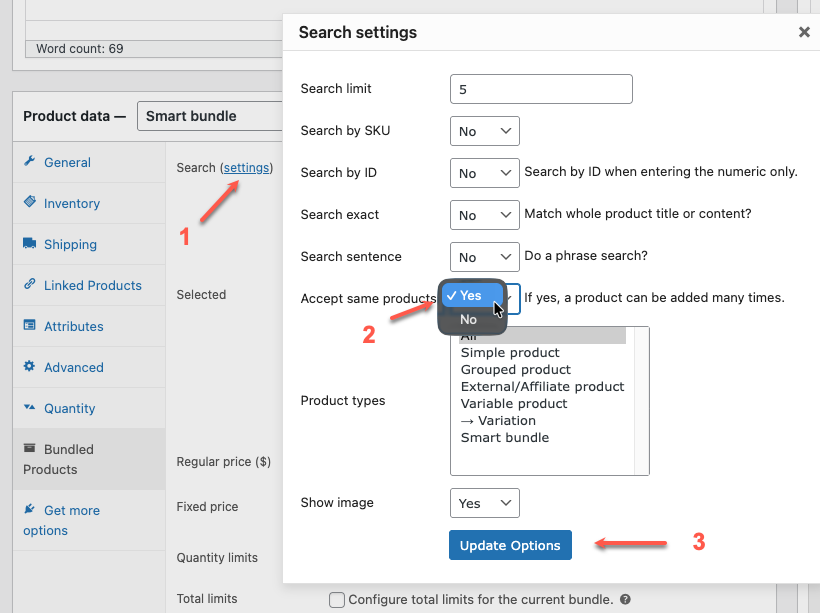Image resolution: width=820 pixels, height=613 pixels.
Task: Open the Bundled Products tab
Action: [89, 459]
